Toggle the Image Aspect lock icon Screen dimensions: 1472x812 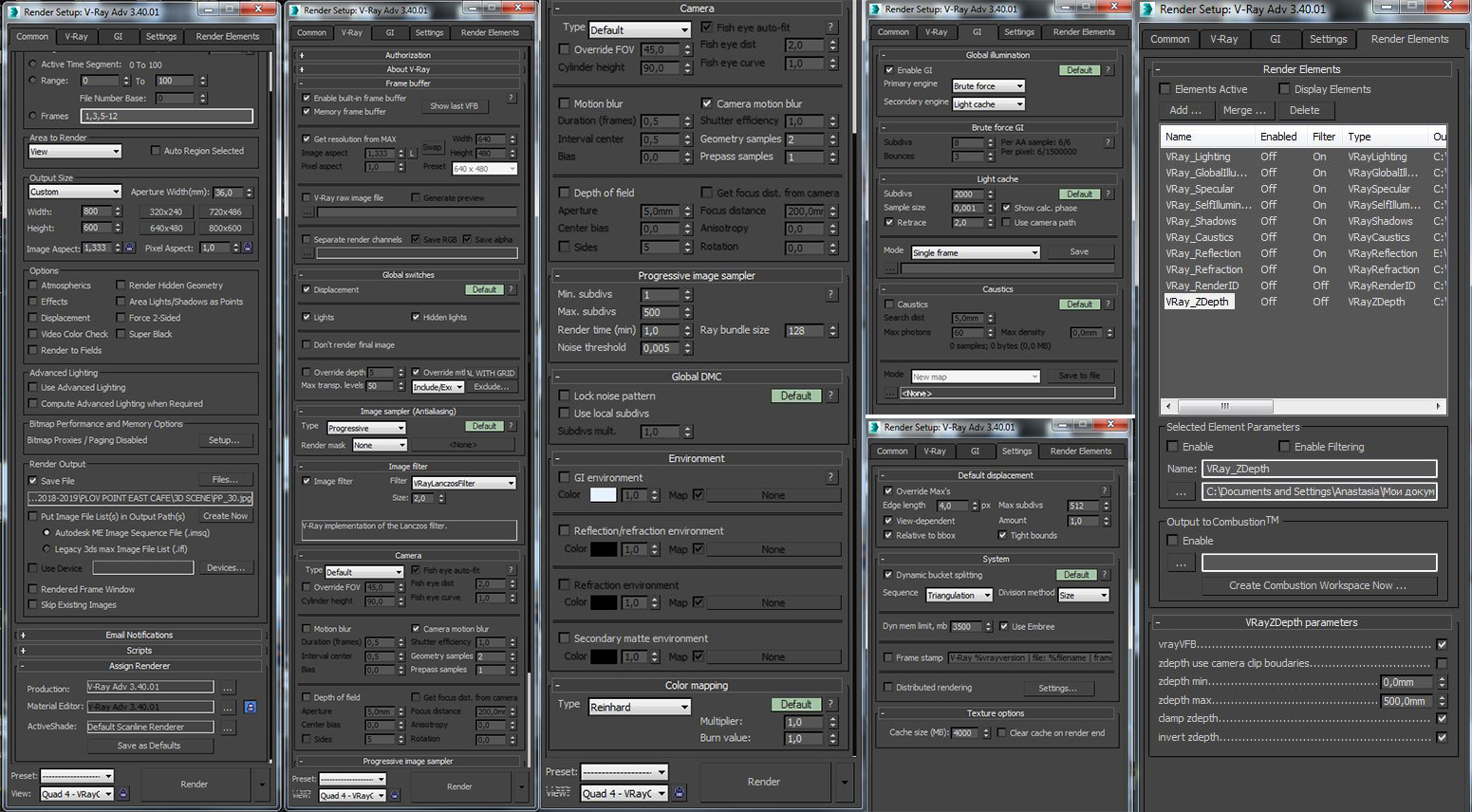tap(130, 248)
